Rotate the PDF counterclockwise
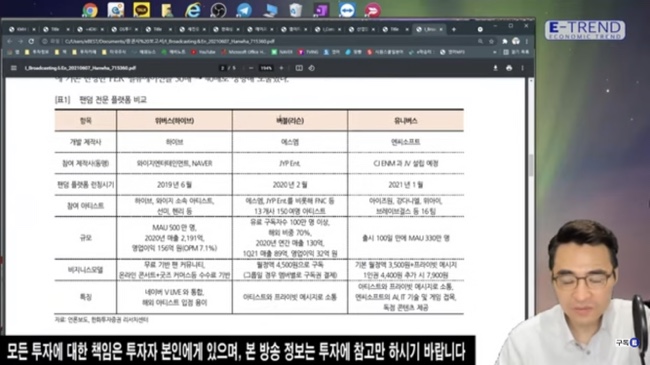 [312, 68]
